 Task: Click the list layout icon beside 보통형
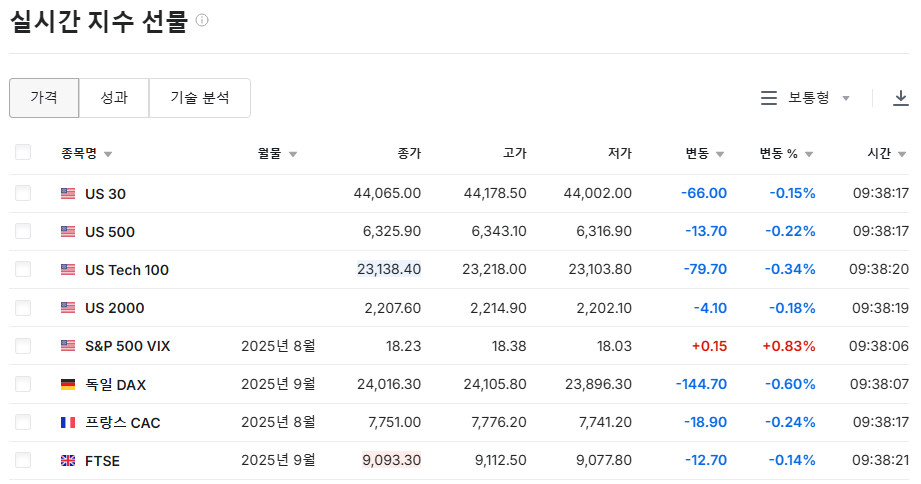pos(769,98)
